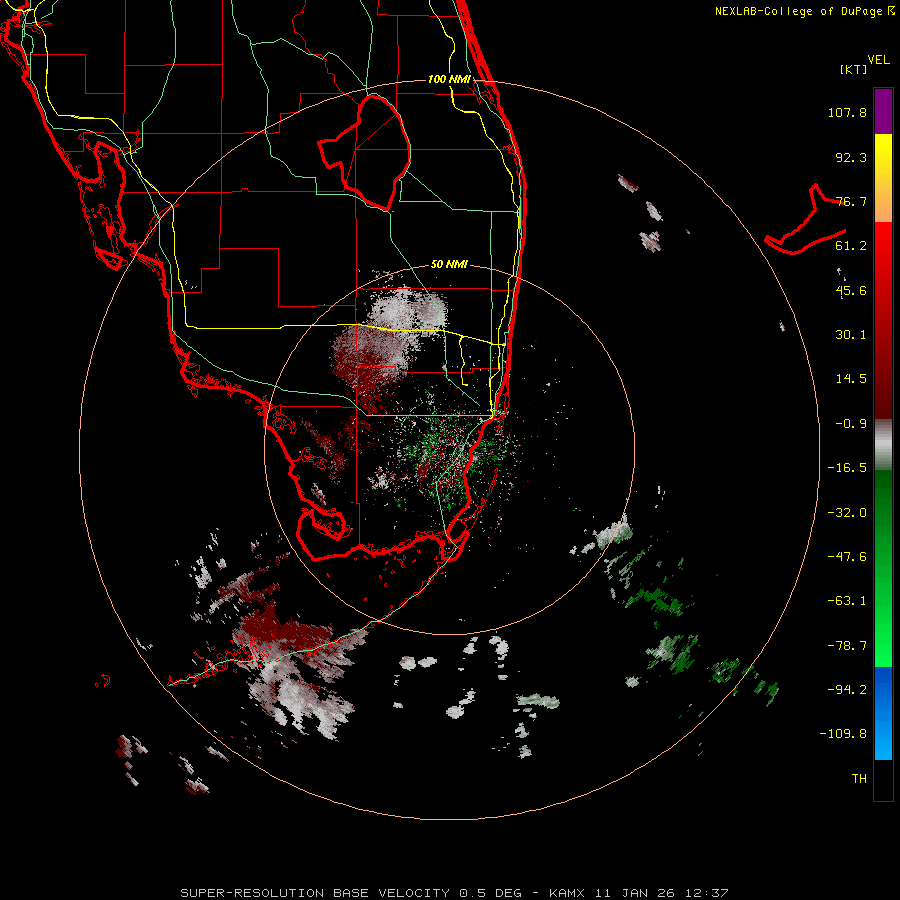Pick the red segment of velocity scale

[x=883, y=320]
